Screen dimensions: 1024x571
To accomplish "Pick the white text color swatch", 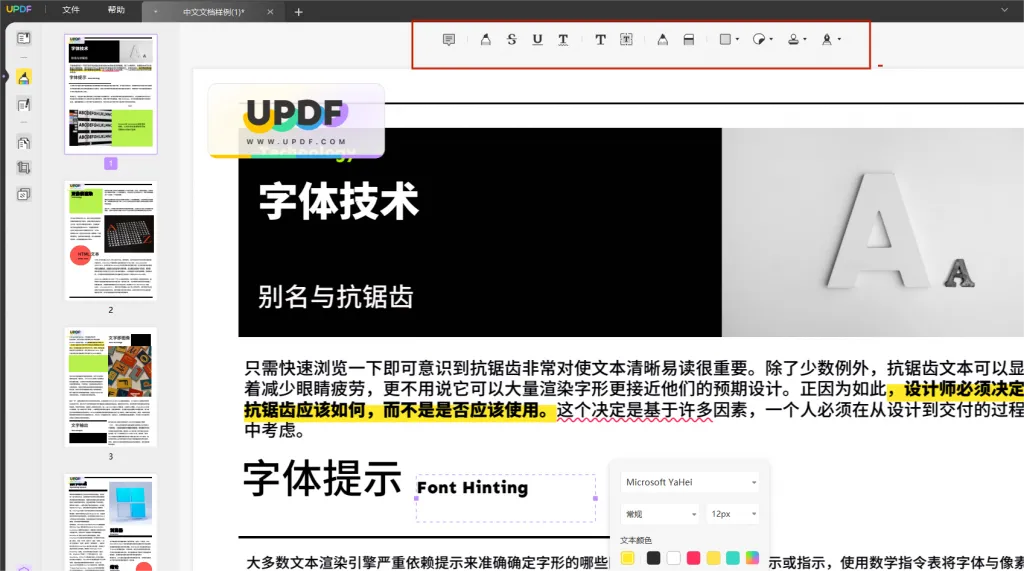I will coord(673,558).
